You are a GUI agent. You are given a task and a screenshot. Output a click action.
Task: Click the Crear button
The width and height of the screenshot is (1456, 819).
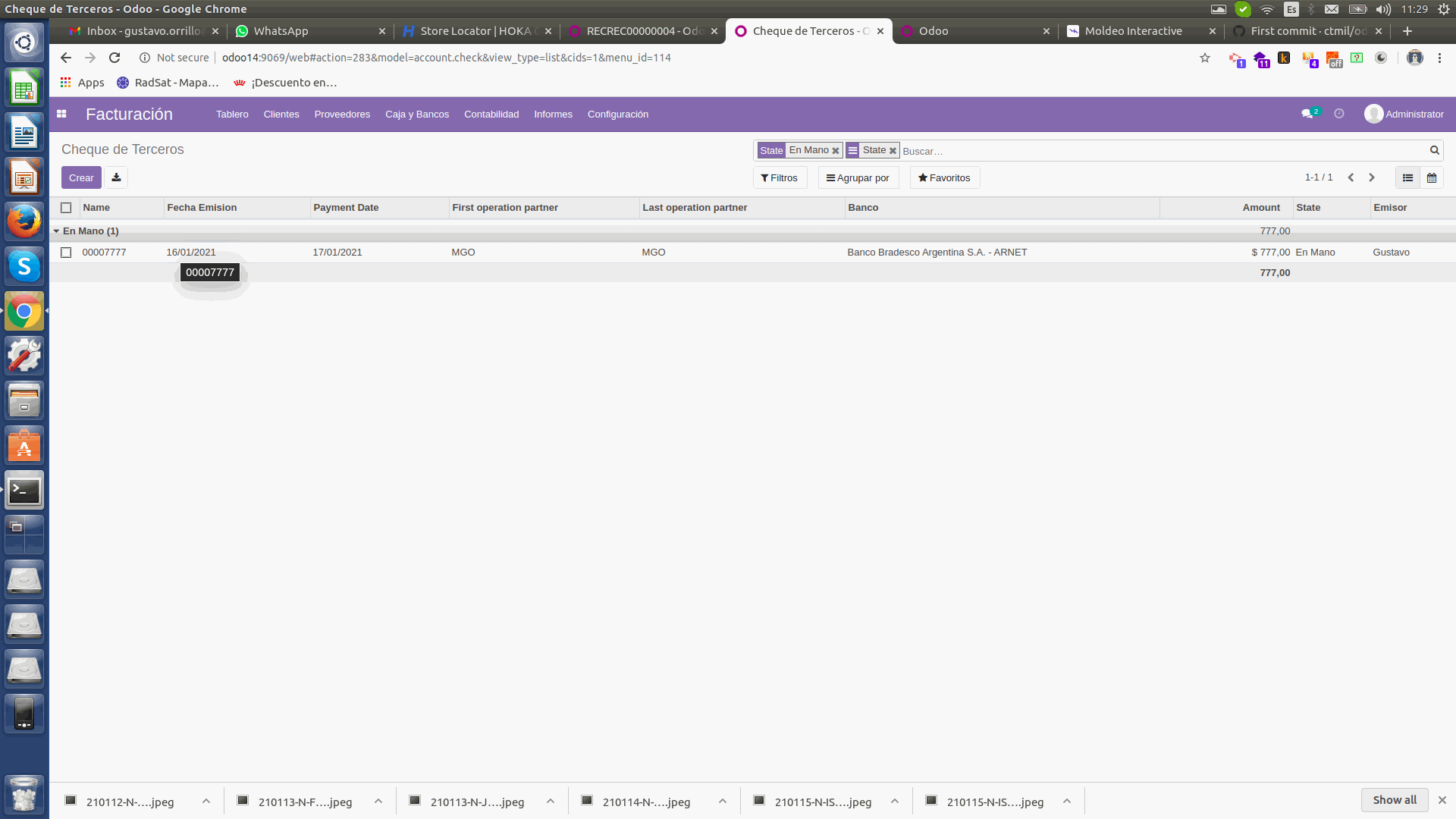point(81,177)
